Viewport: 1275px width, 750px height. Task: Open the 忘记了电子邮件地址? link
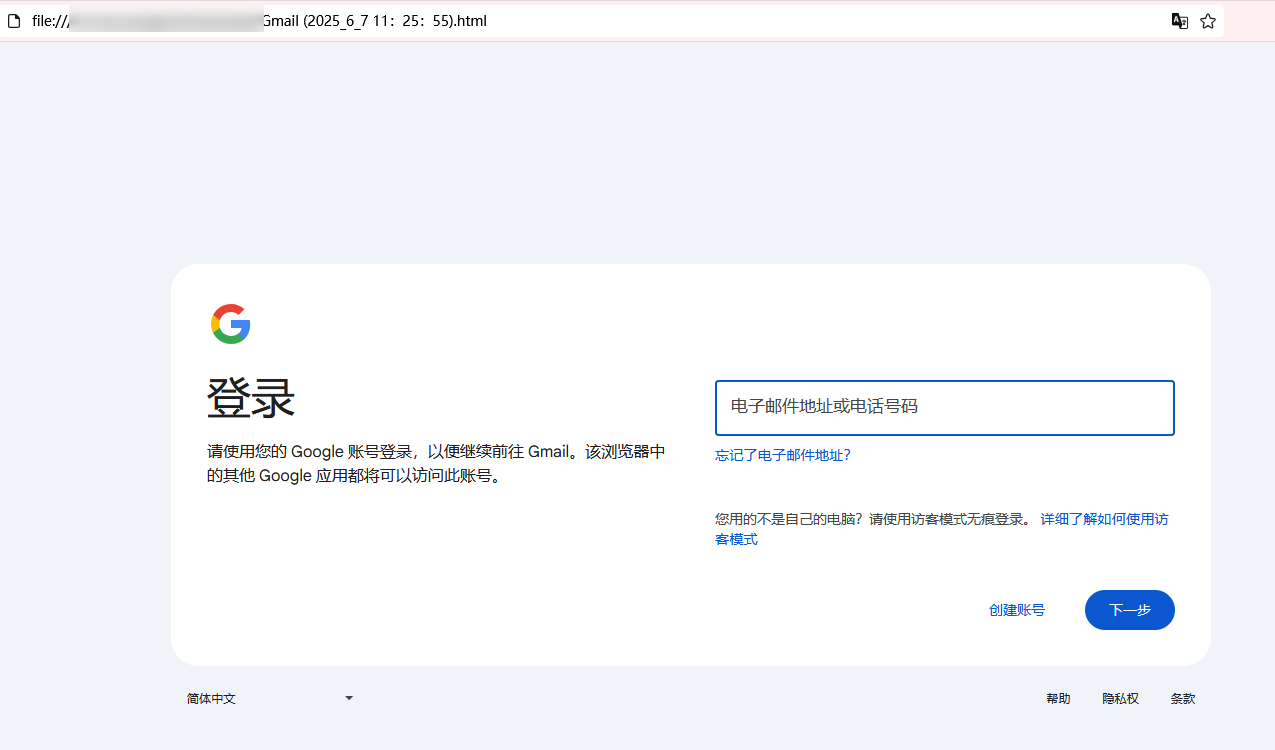[783, 455]
